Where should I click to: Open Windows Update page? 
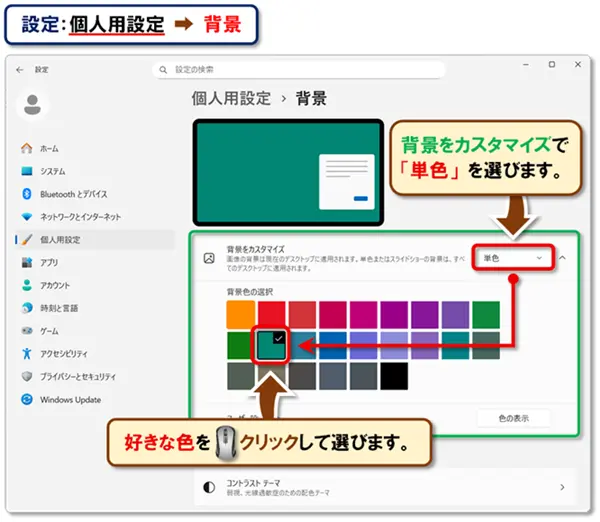coord(71,400)
